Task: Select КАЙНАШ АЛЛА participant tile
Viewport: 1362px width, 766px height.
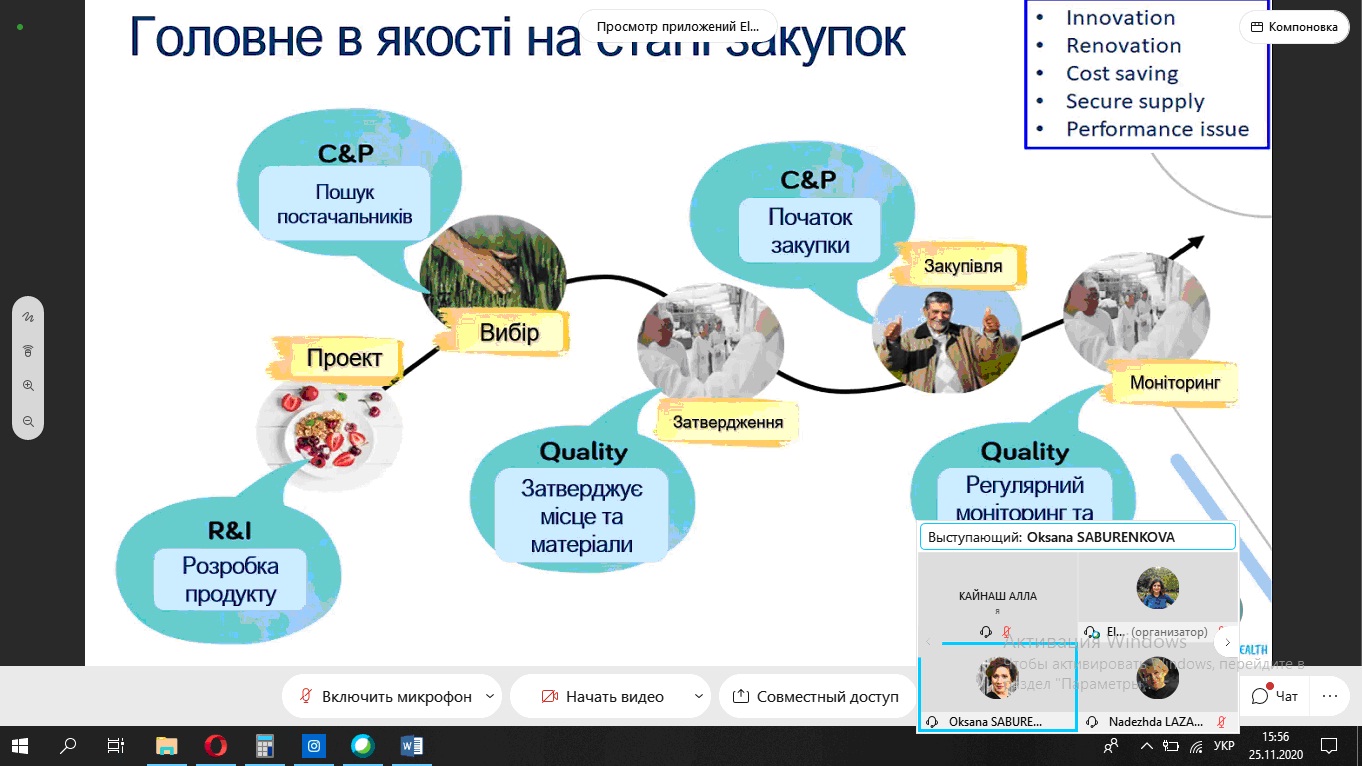Action: click(x=997, y=597)
